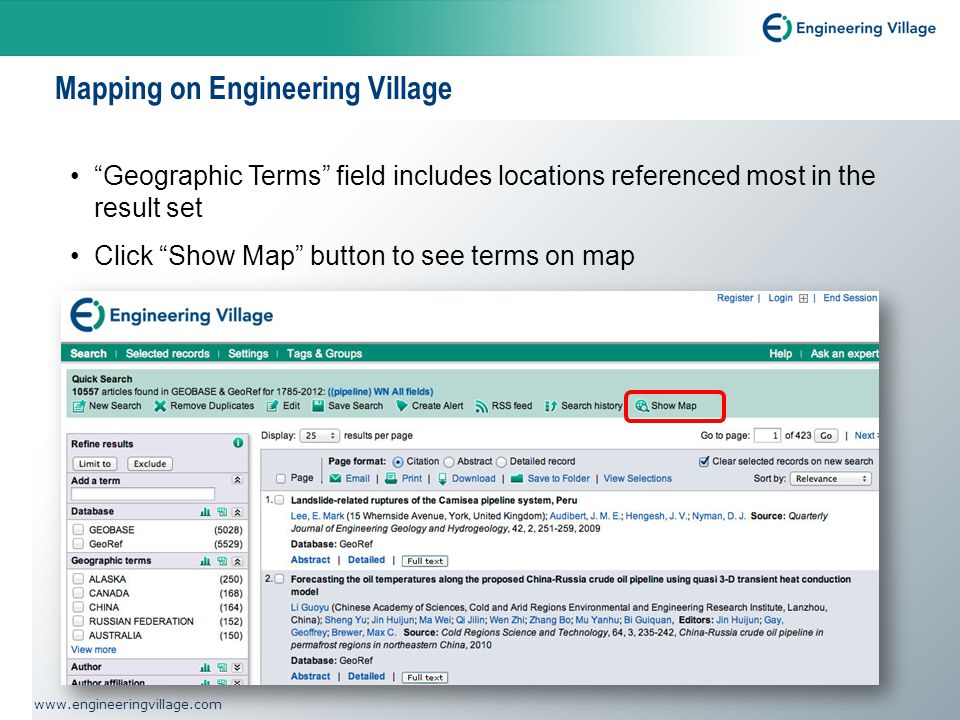
Task: Click the Show Map globe icon
Action: pos(642,406)
